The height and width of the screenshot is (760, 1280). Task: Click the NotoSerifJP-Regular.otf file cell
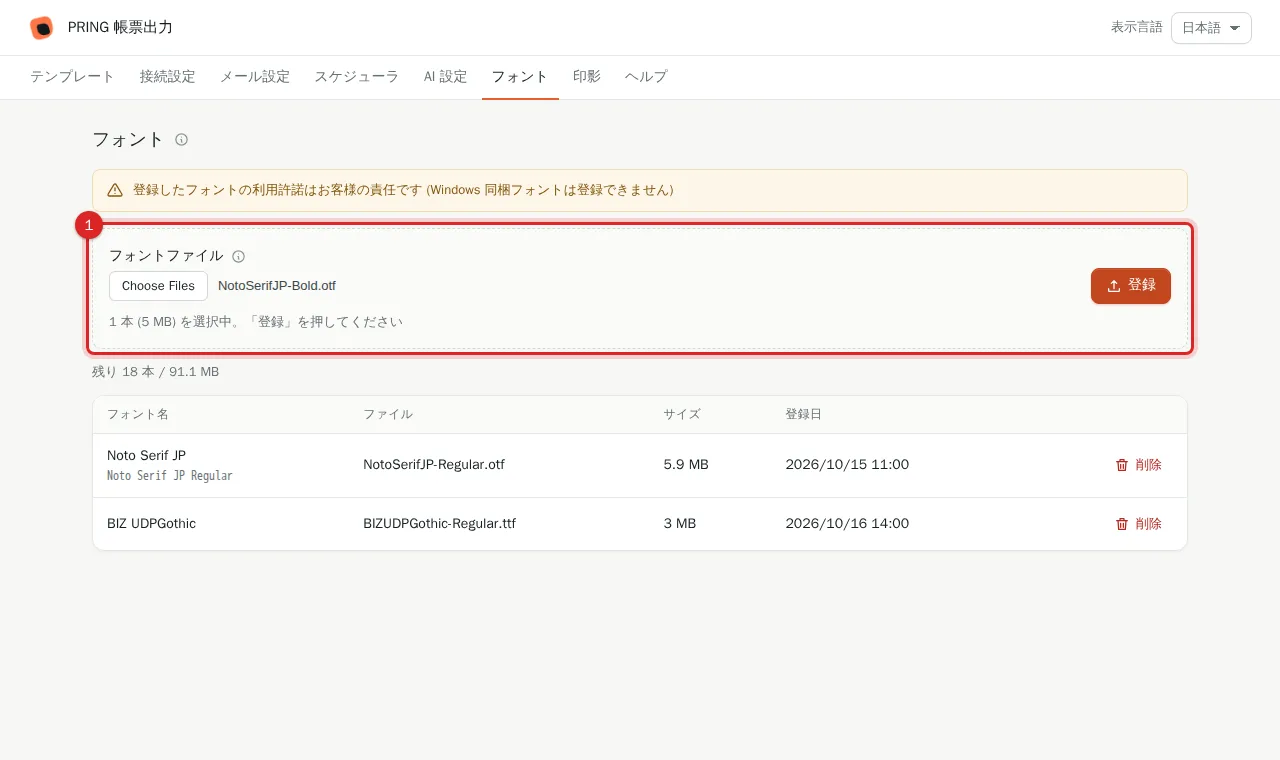434,465
